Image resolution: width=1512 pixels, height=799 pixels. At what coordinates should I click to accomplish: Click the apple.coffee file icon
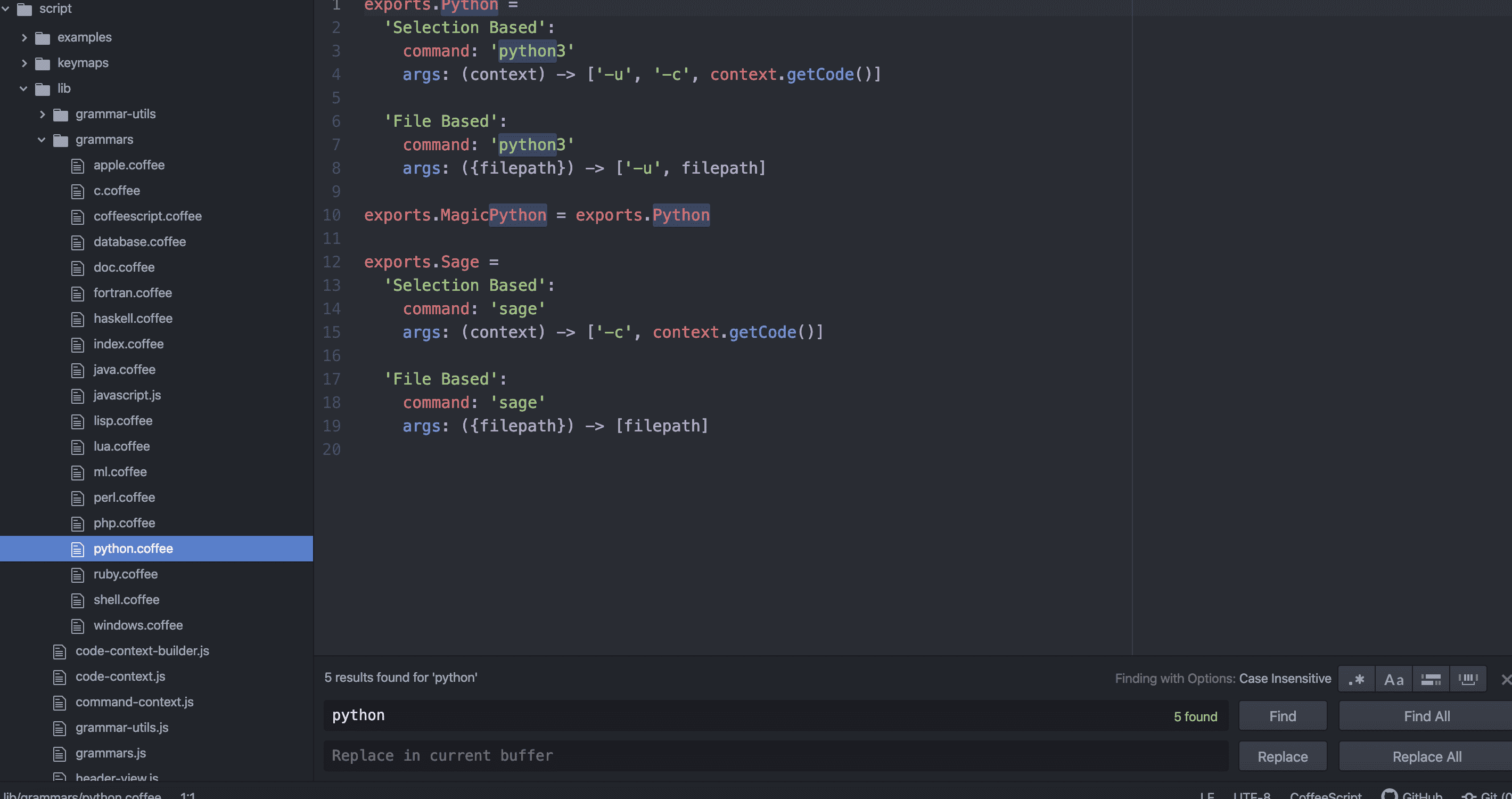point(78,166)
